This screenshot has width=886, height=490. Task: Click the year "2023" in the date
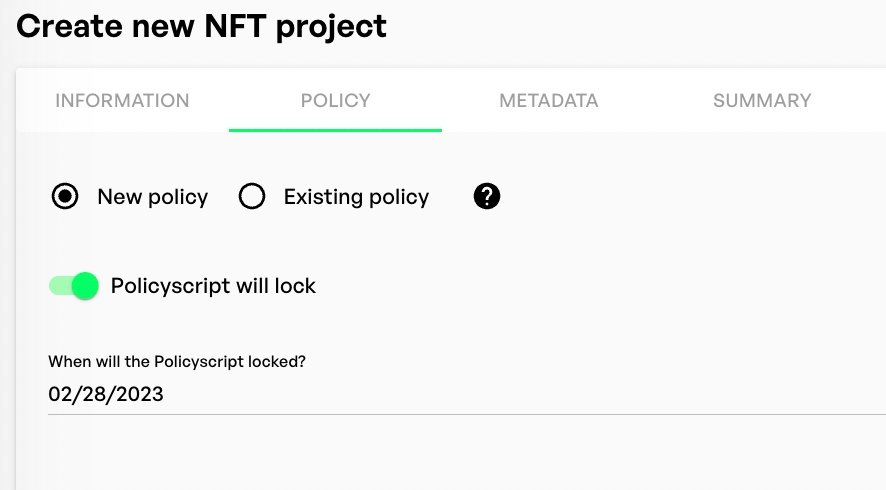coord(138,395)
